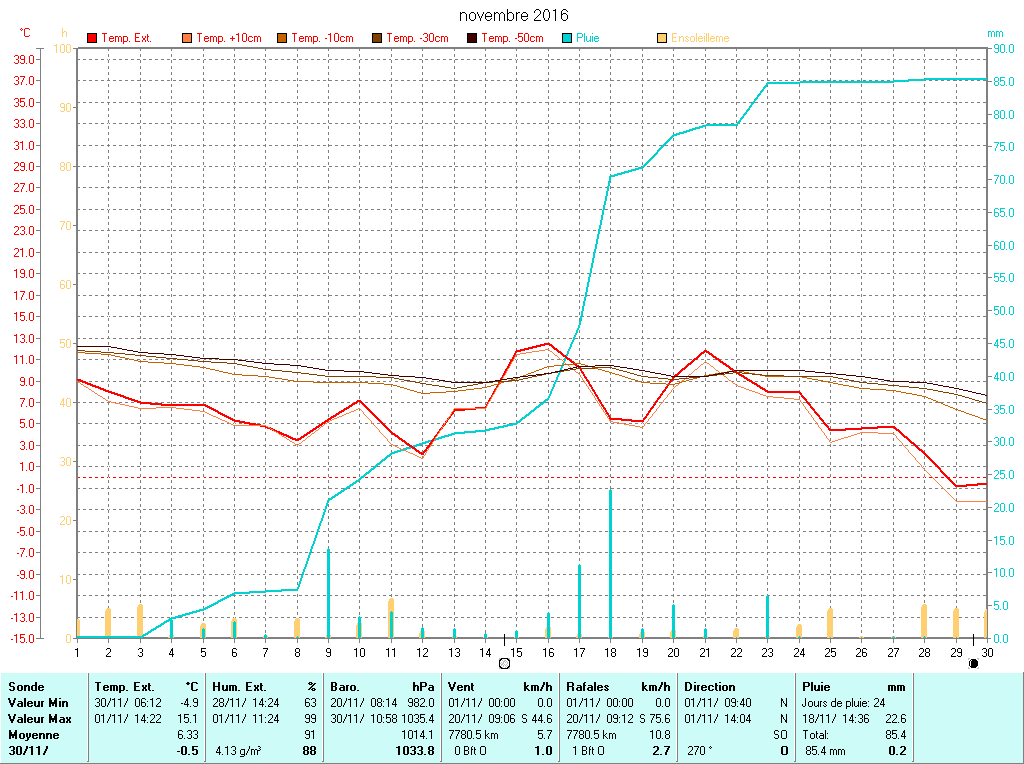Click the full moon icon below day 15
The width and height of the screenshot is (1024, 764).
coord(504,663)
